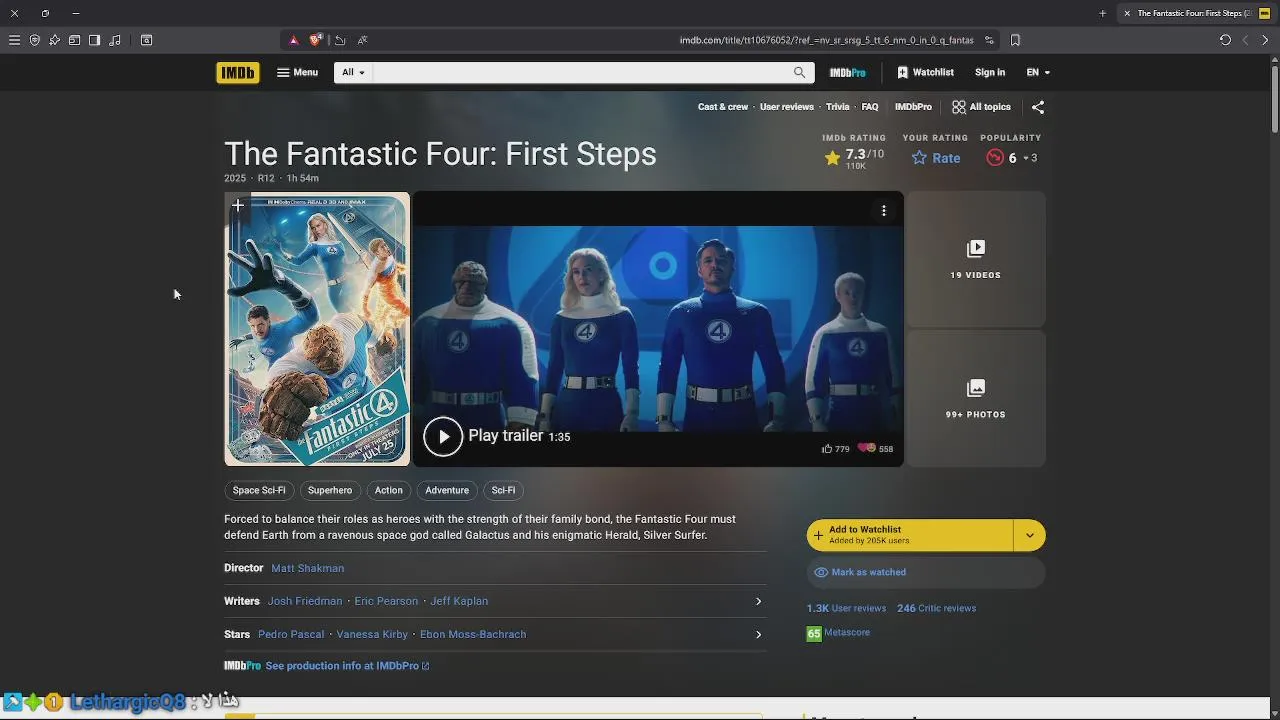Open the 99+ Photos tile
Viewport: 1280px width, 720px height.
point(975,398)
